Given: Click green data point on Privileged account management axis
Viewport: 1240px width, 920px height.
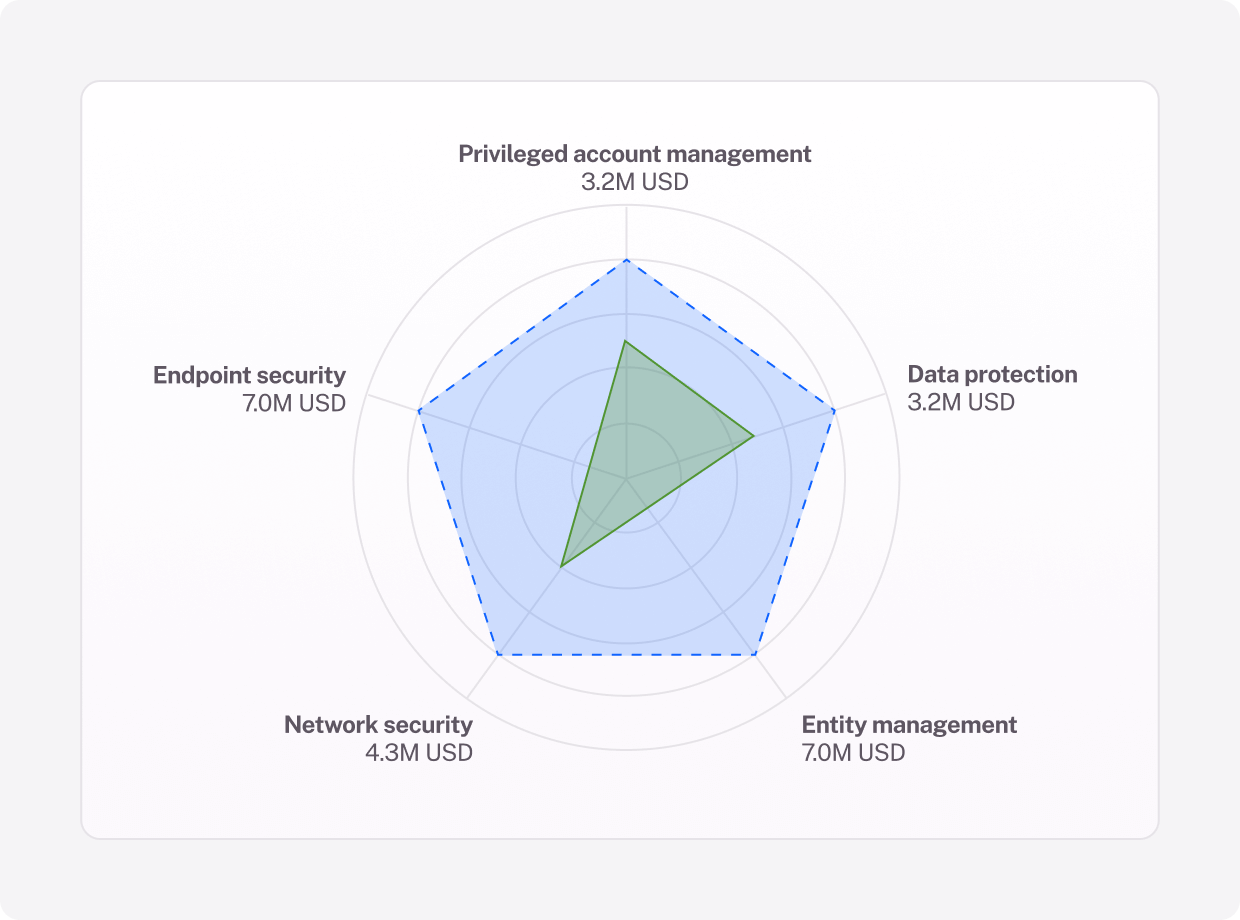Looking at the screenshot, I should pos(626,341).
